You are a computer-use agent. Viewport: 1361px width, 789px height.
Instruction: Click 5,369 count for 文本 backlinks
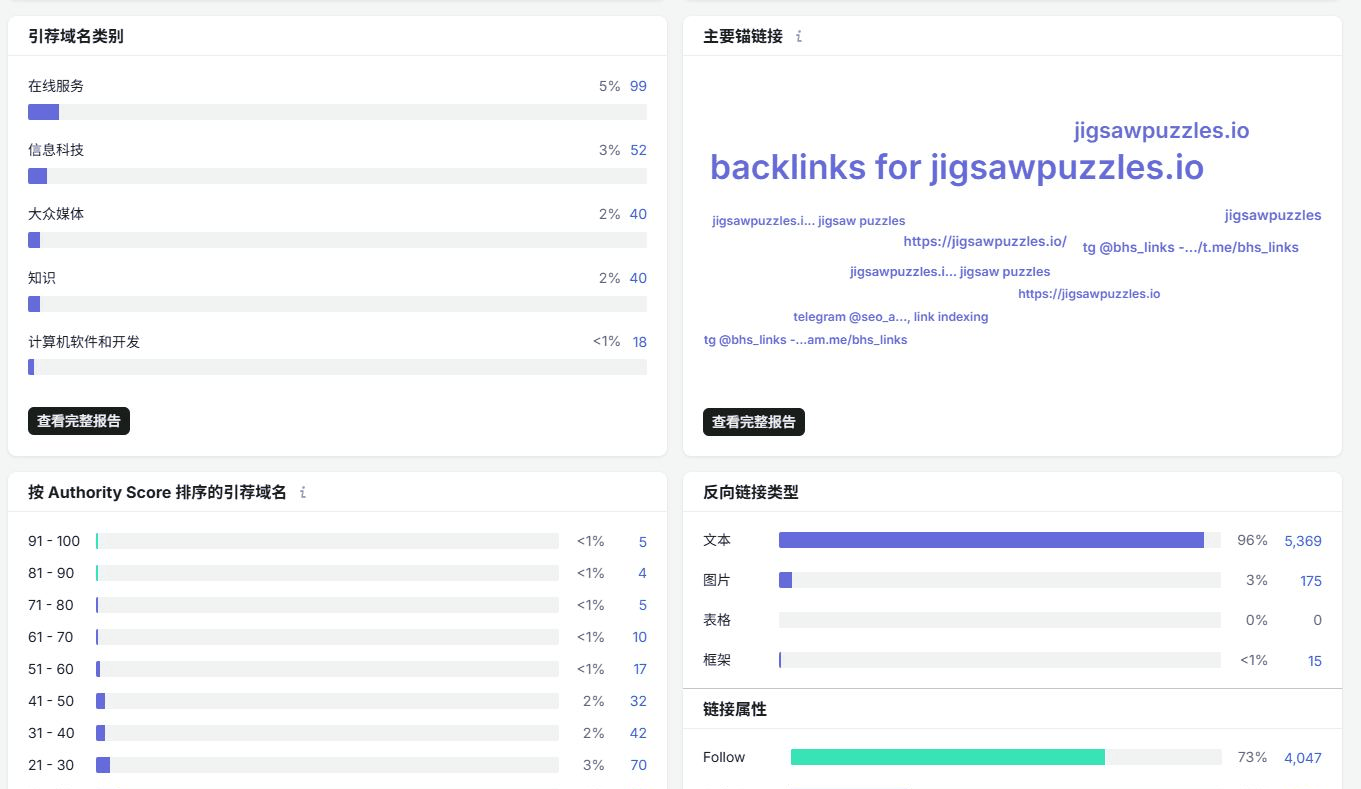1303,541
